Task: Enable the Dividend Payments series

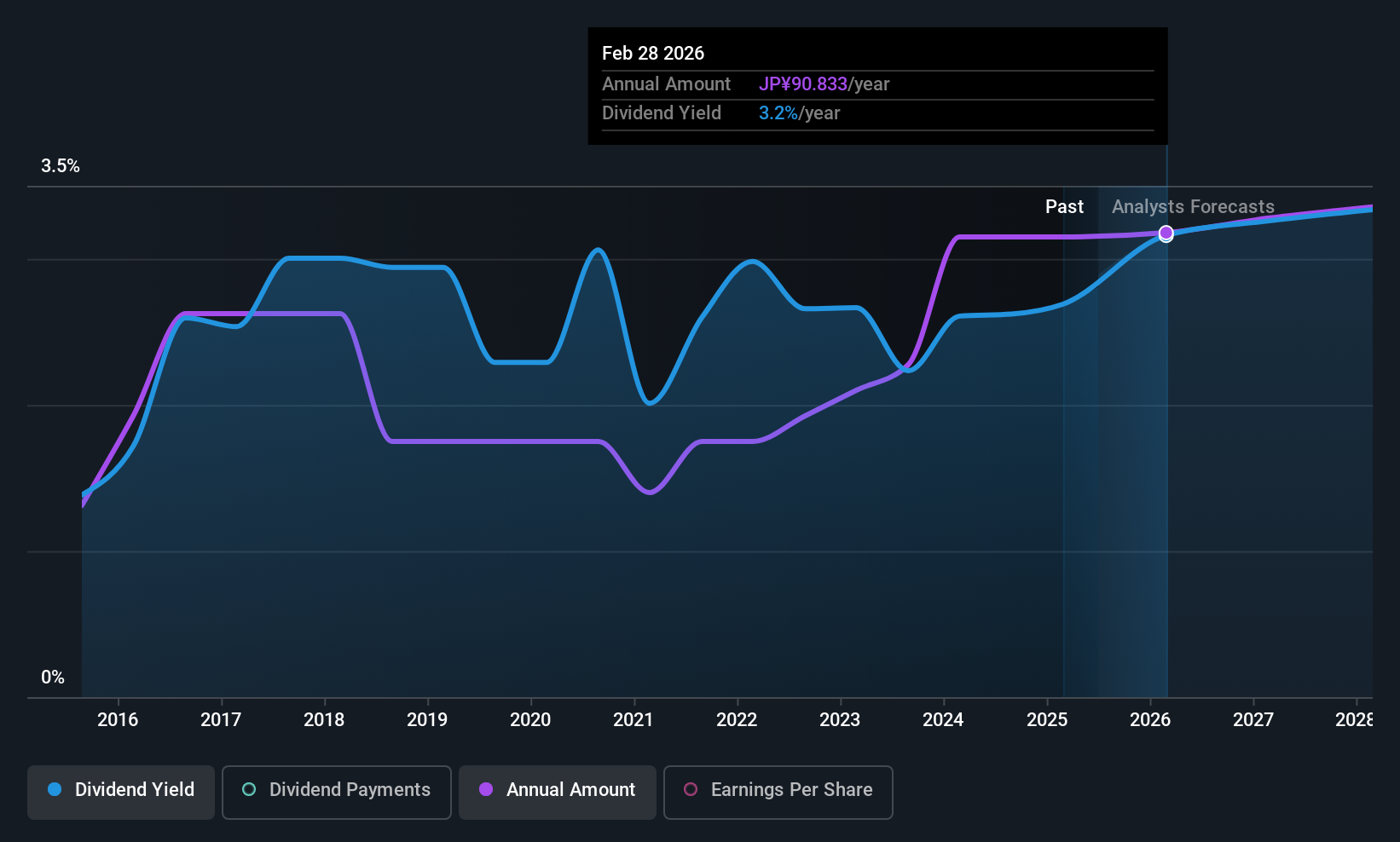Action: click(337, 792)
